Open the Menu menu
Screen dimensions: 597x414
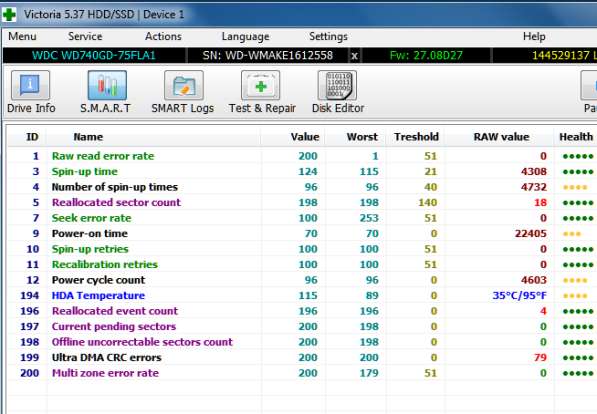(x=22, y=37)
